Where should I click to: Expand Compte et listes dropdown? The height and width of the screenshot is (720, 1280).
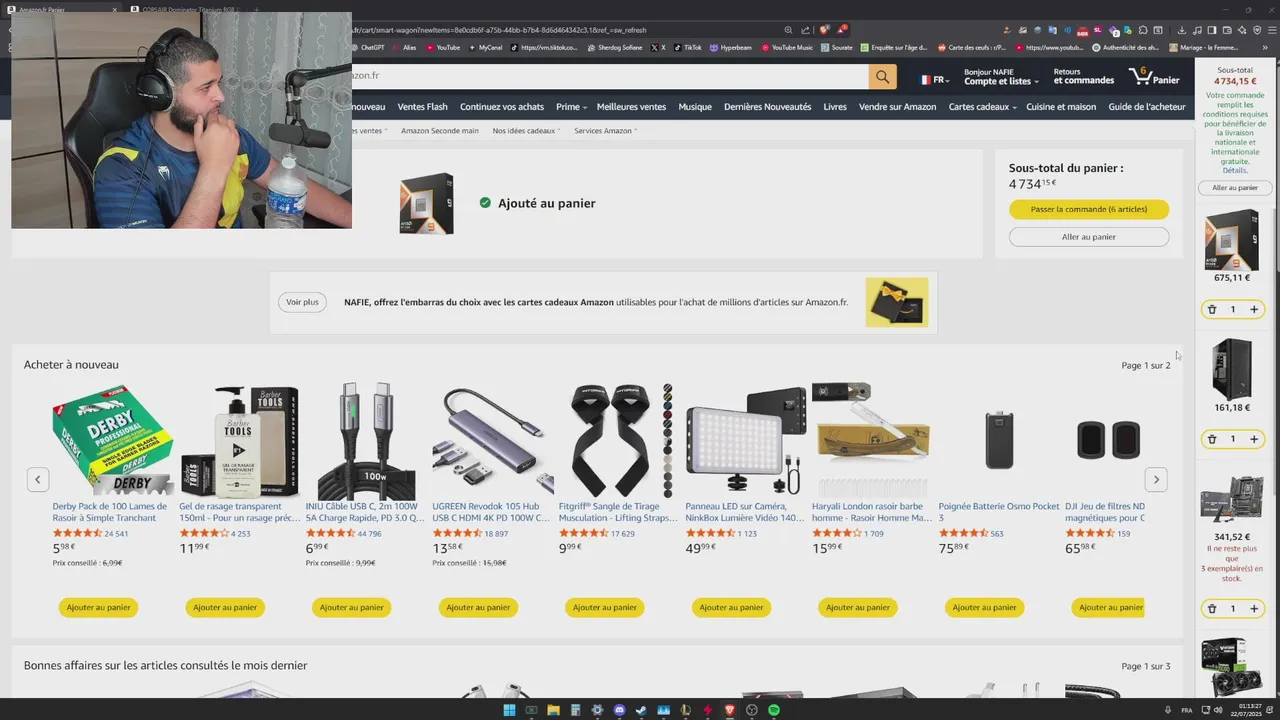1001,76
